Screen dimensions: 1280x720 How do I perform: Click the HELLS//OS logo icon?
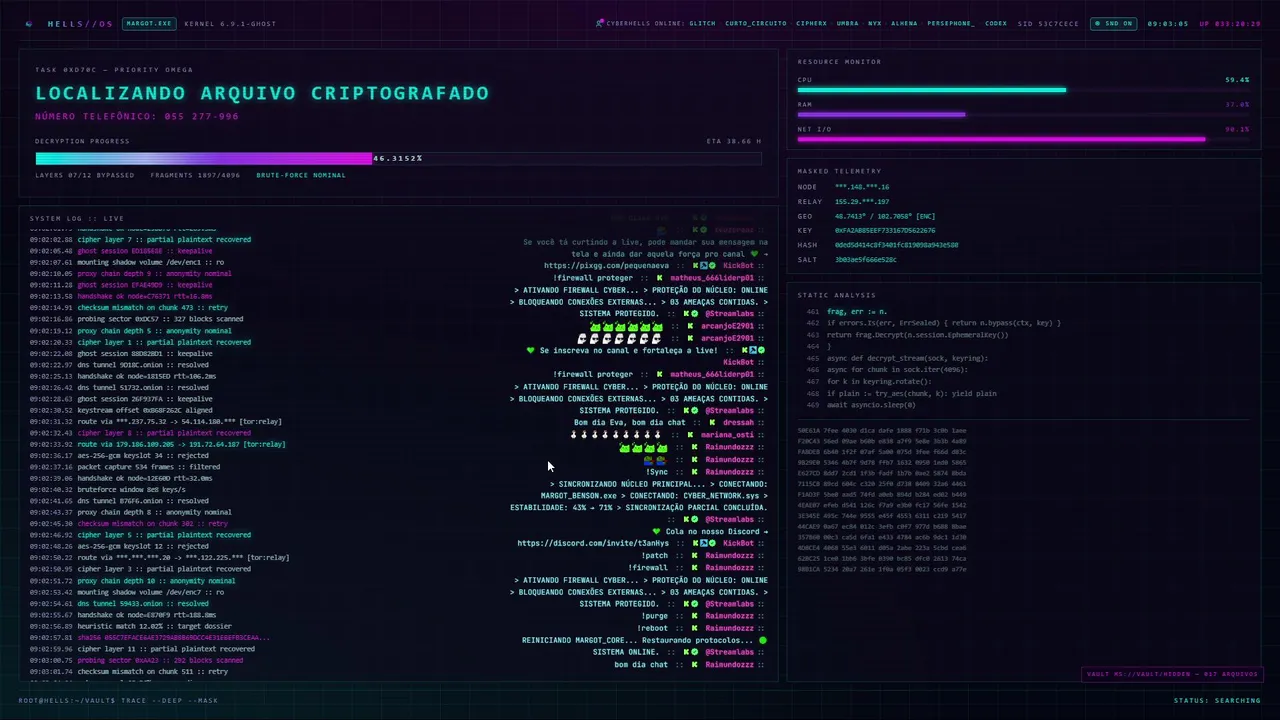[x=29, y=24]
